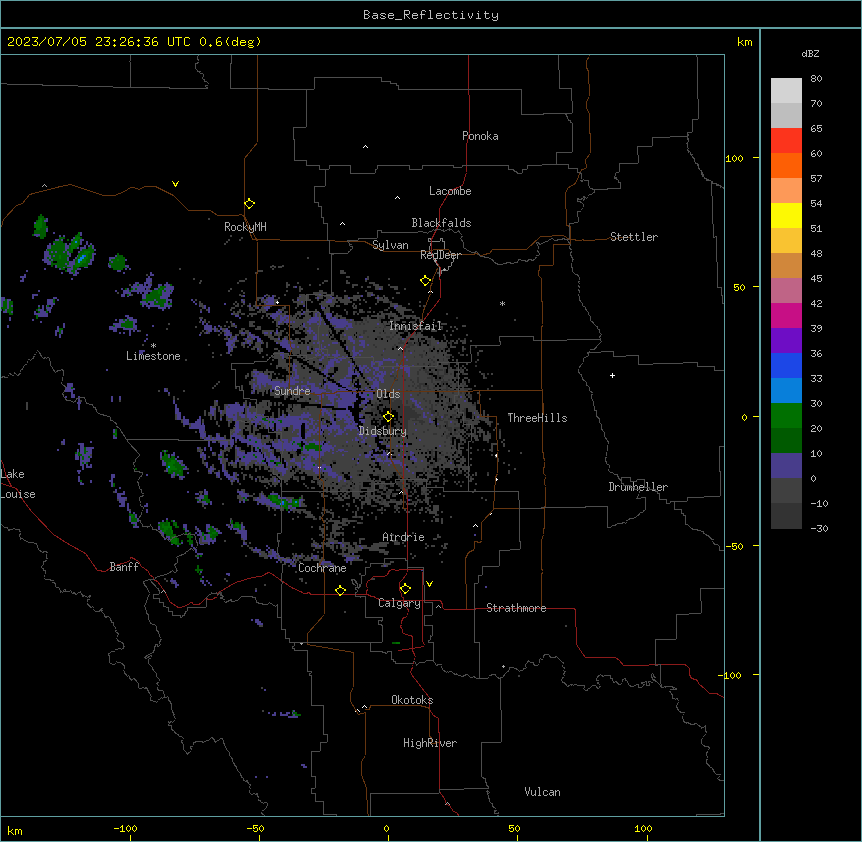Click the Vulcan label
Image resolution: width=862 pixels, height=842 pixels.
[543, 792]
